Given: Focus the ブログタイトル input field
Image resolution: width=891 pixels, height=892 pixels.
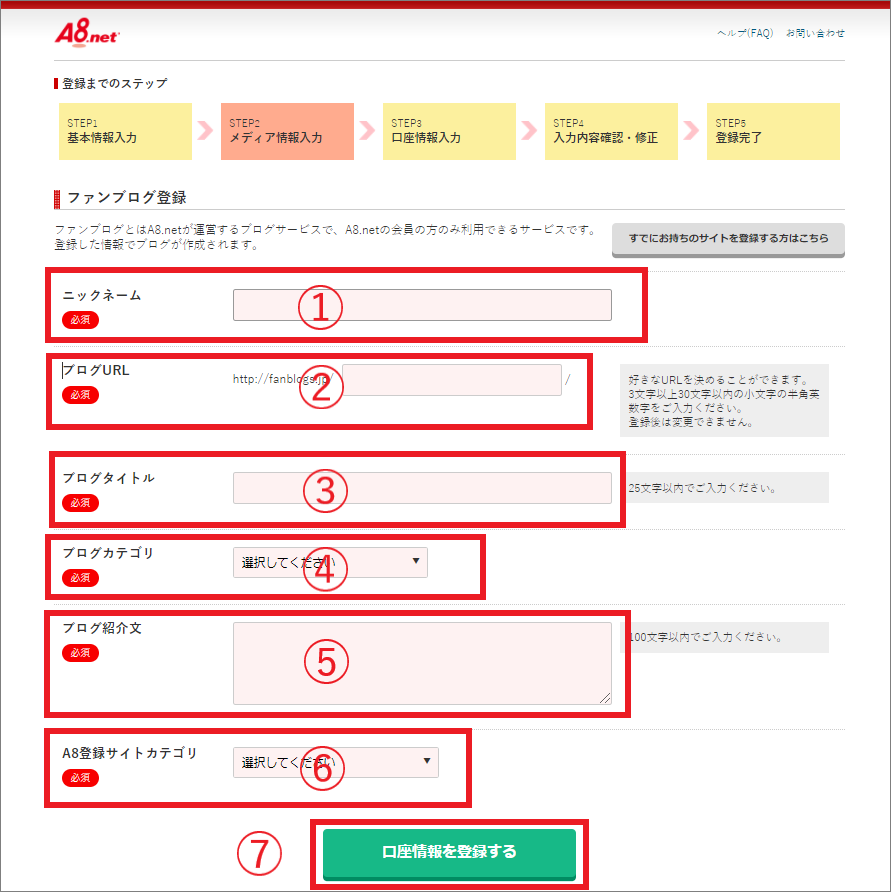Looking at the screenshot, I should (422, 488).
